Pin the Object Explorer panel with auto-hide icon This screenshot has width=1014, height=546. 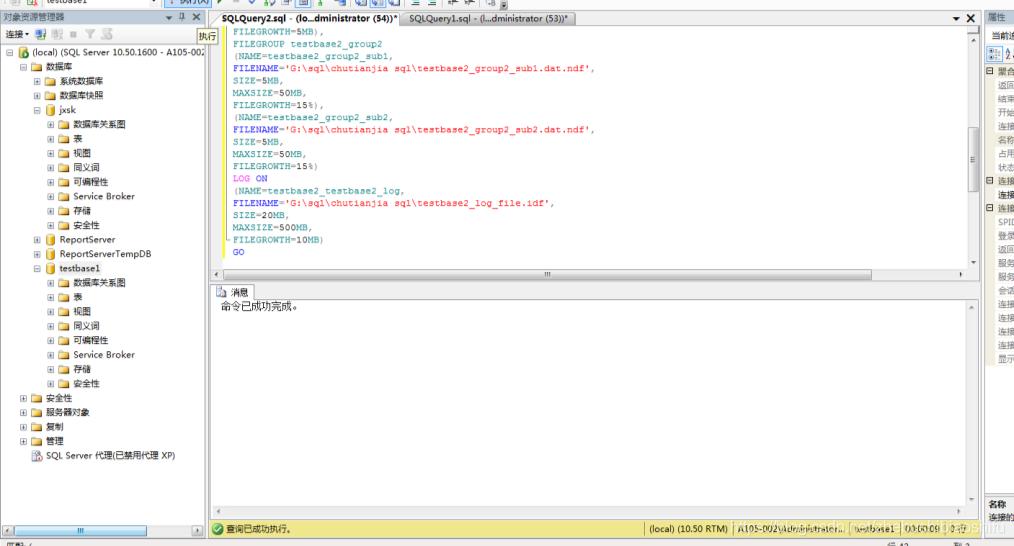181,18
